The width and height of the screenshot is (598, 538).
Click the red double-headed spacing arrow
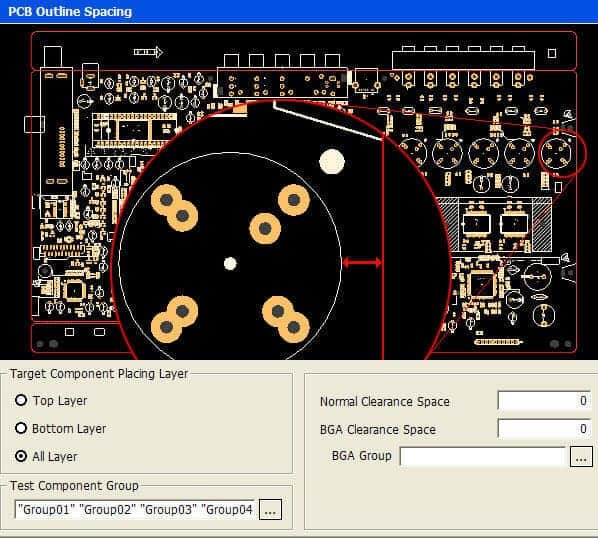(362, 263)
